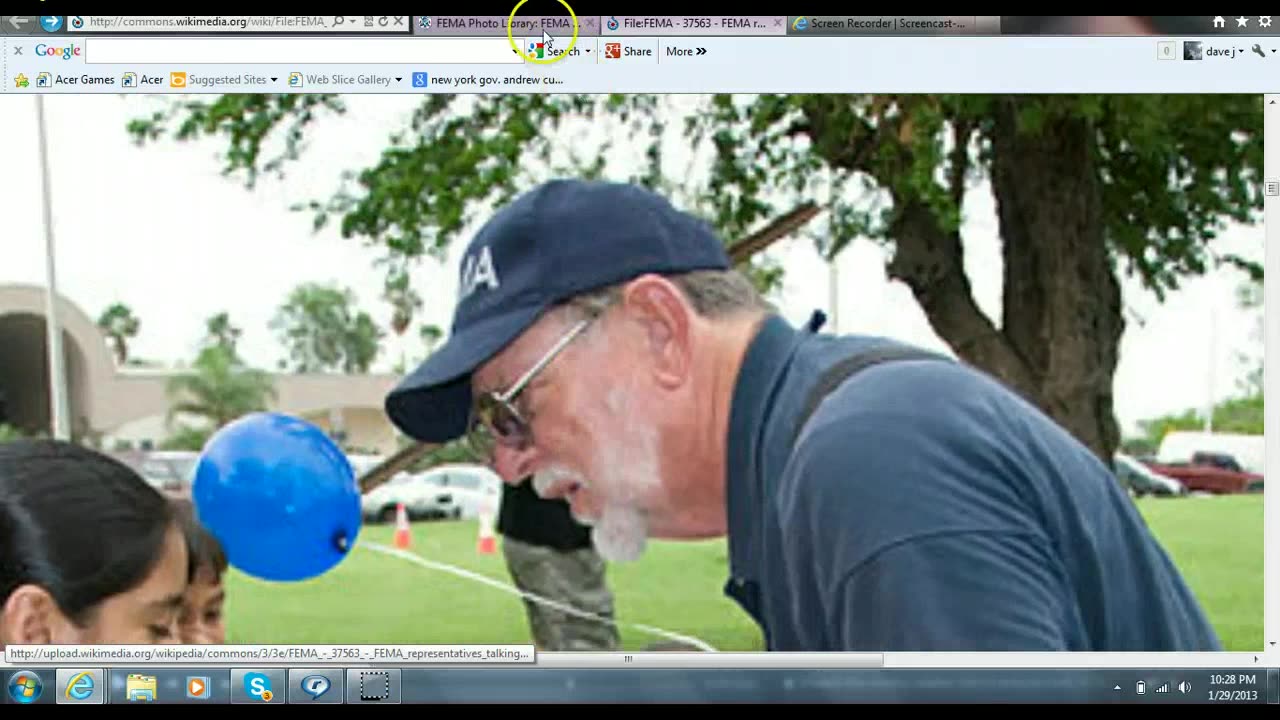The image size is (1280, 720).
Task: Open the notifications counter box showing 0
Action: [x=1166, y=51]
